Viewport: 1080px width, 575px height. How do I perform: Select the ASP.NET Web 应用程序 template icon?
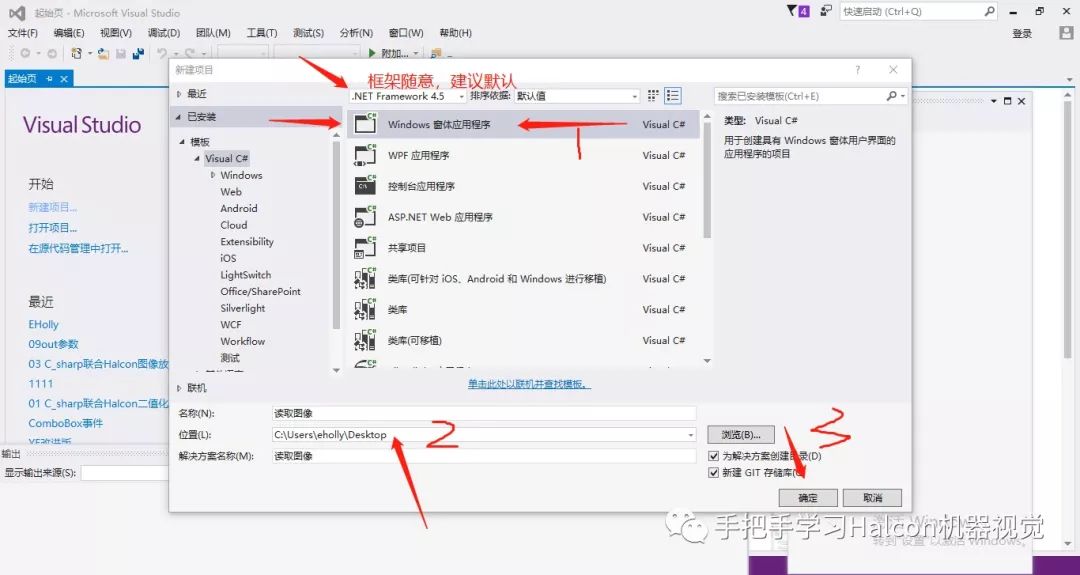[364, 217]
